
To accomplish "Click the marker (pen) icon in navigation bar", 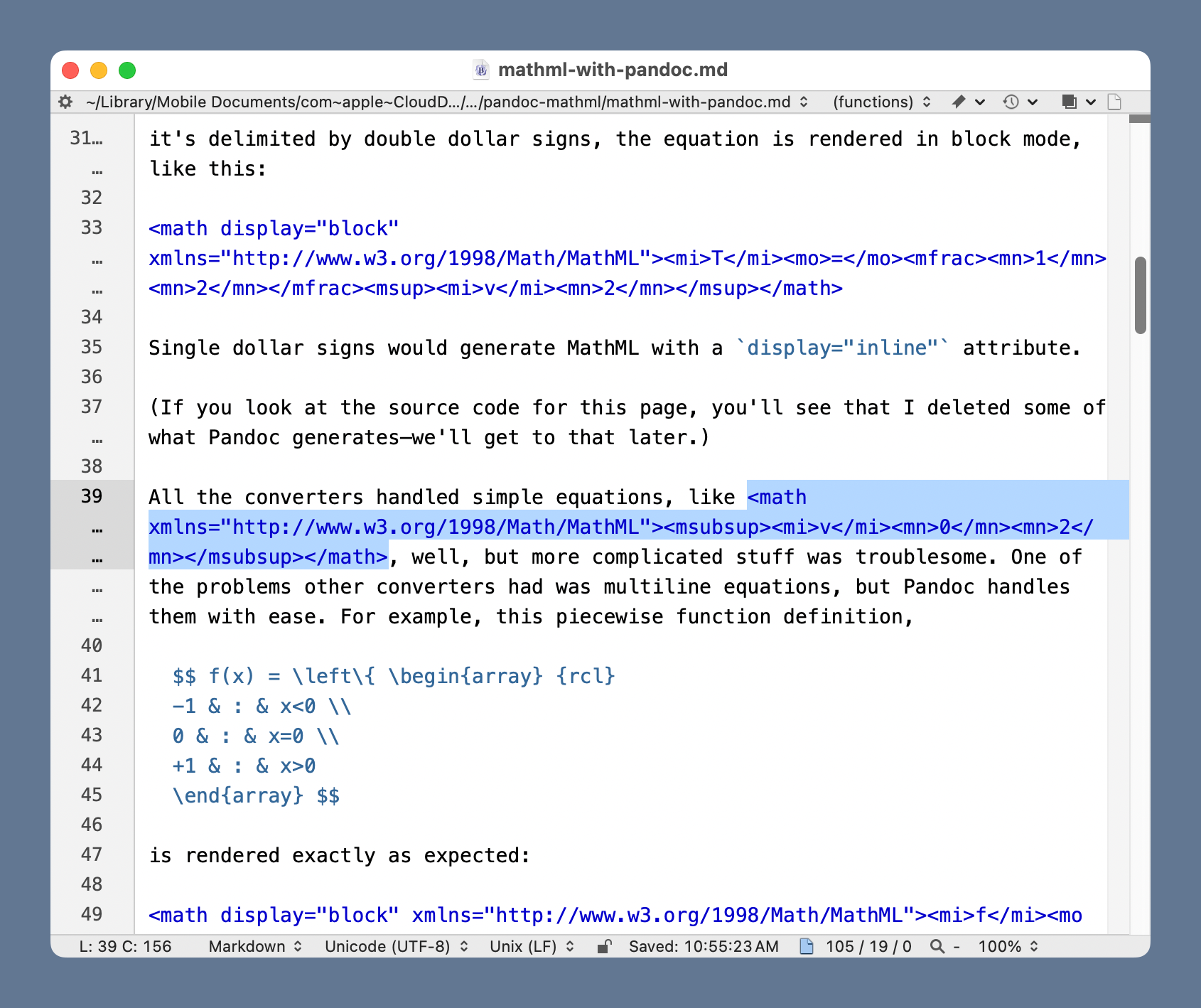I will 959,102.
